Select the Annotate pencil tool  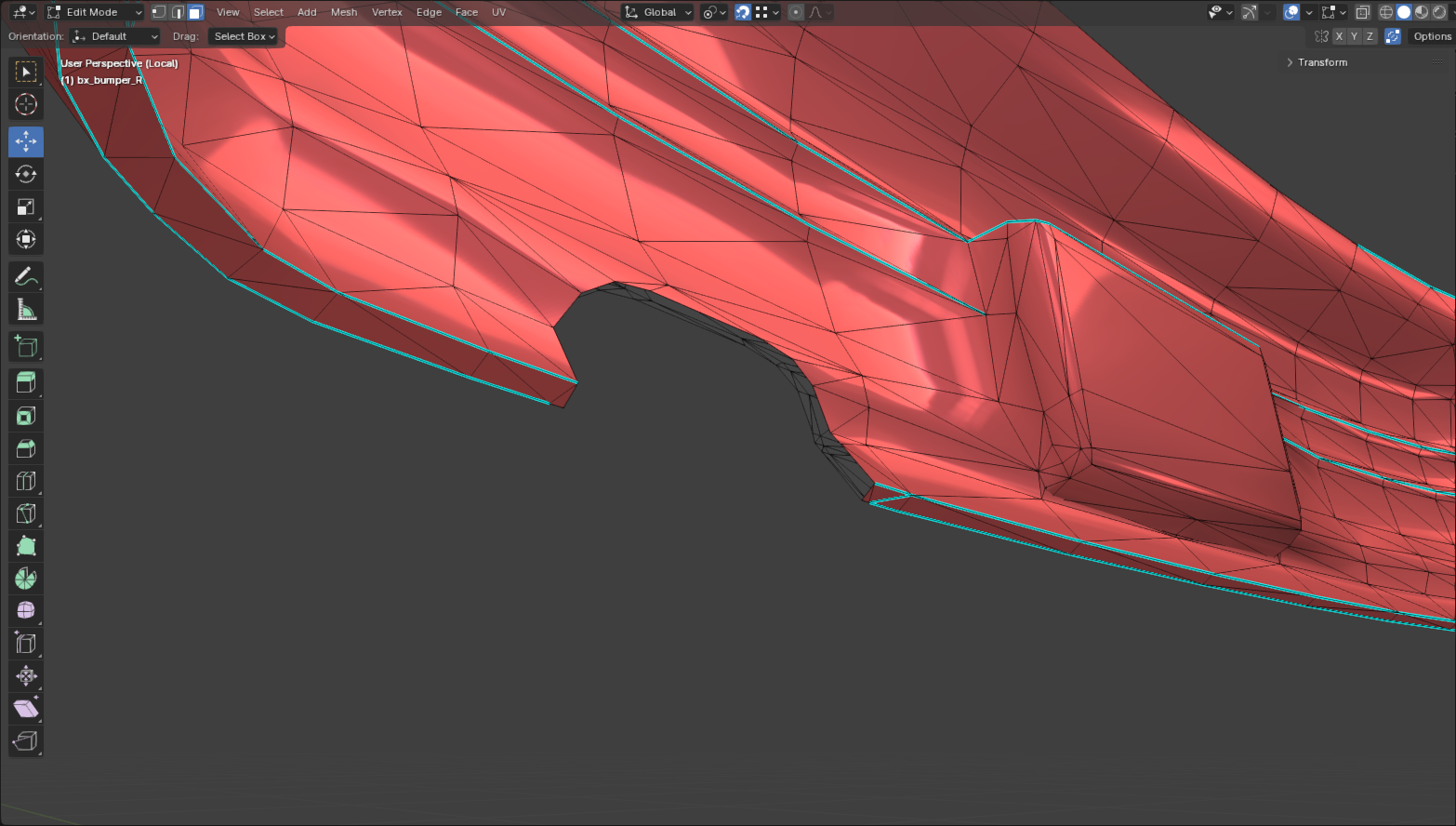(x=26, y=276)
